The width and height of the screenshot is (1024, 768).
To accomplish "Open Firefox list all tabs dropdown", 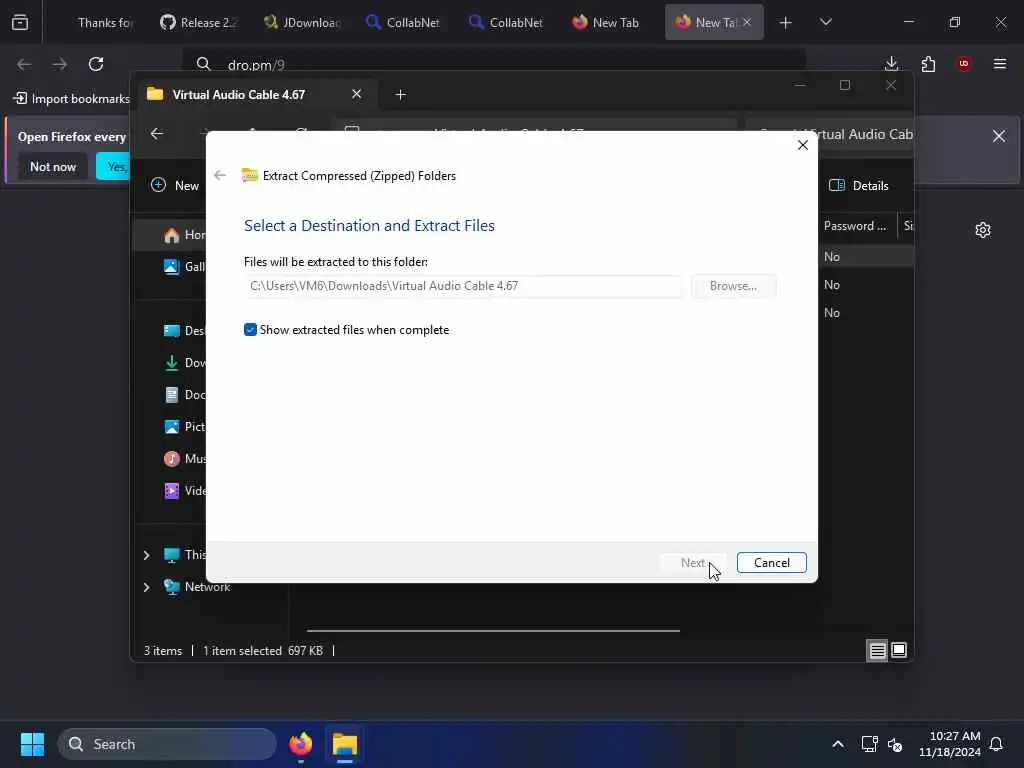I will point(825,22).
